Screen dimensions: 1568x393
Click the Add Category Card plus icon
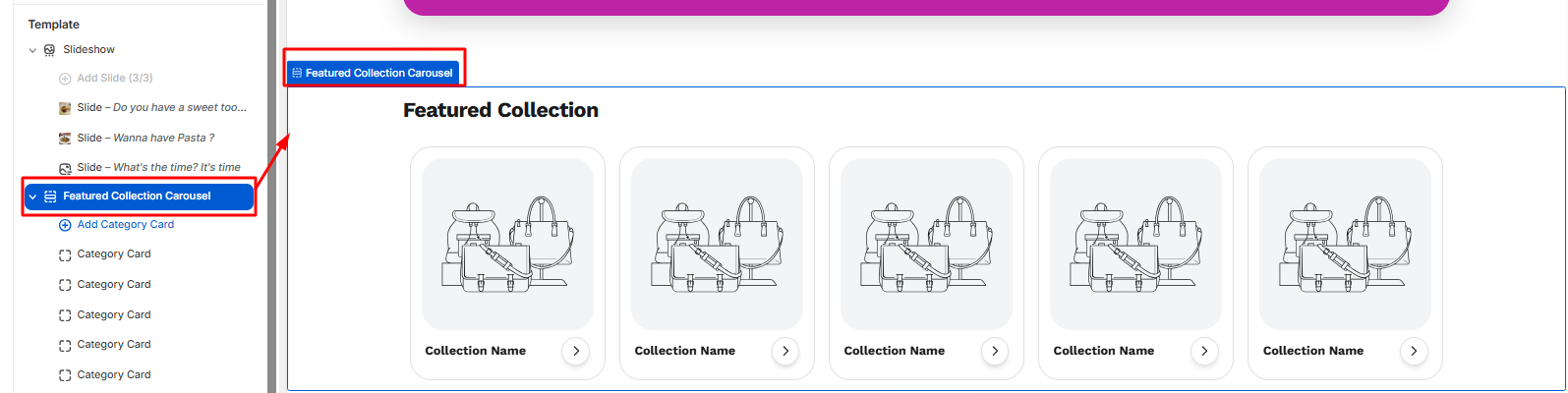(65, 225)
